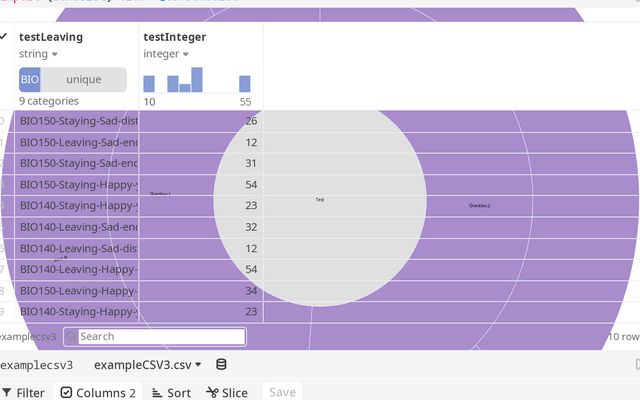Open the integer type dropdown for testInteger

pyautogui.click(x=185, y=54)
